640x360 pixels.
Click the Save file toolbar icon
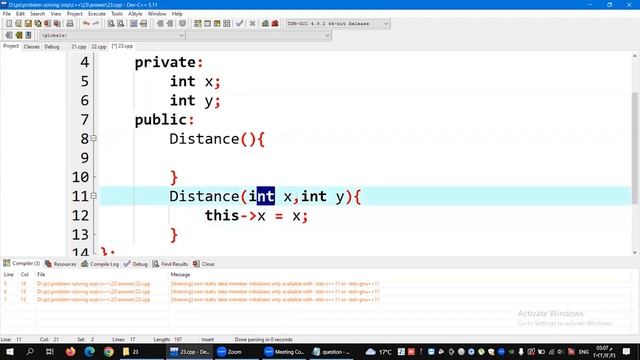point(28,24)
